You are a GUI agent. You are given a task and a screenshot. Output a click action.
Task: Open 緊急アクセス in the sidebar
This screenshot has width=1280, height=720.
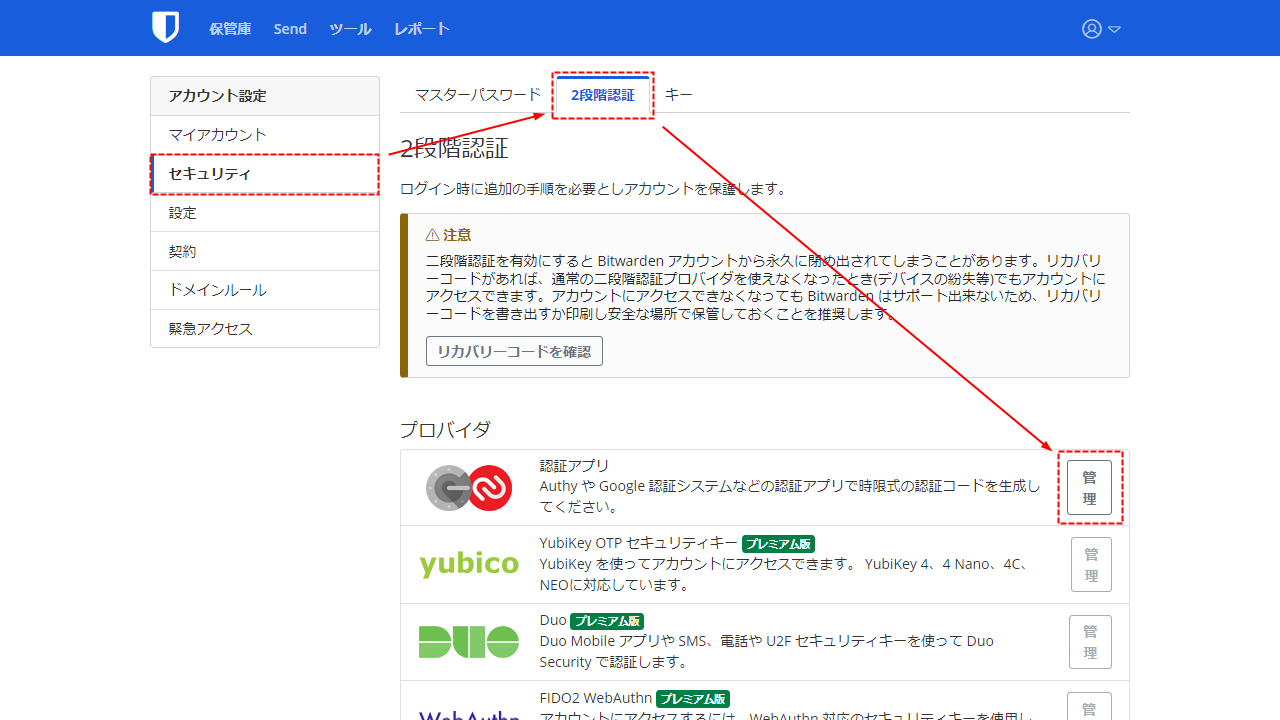tap(265, 329)
